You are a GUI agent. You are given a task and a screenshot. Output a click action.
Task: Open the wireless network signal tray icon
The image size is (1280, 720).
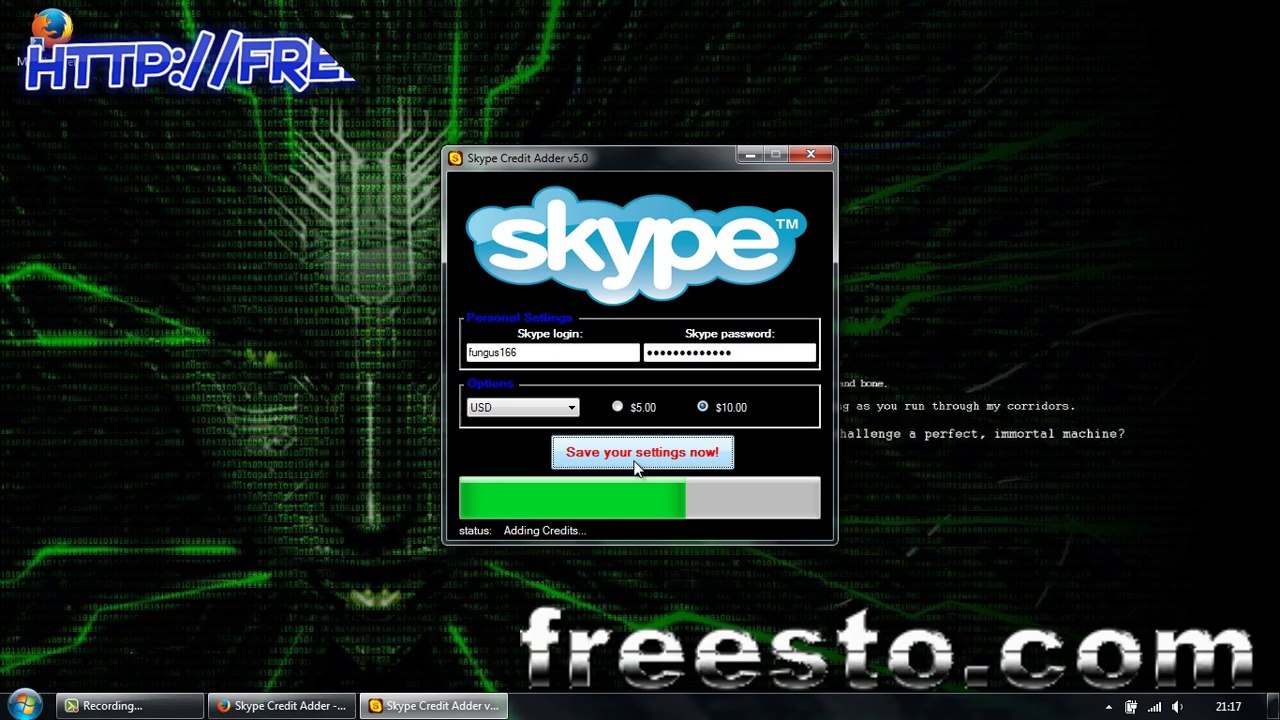1155,707
